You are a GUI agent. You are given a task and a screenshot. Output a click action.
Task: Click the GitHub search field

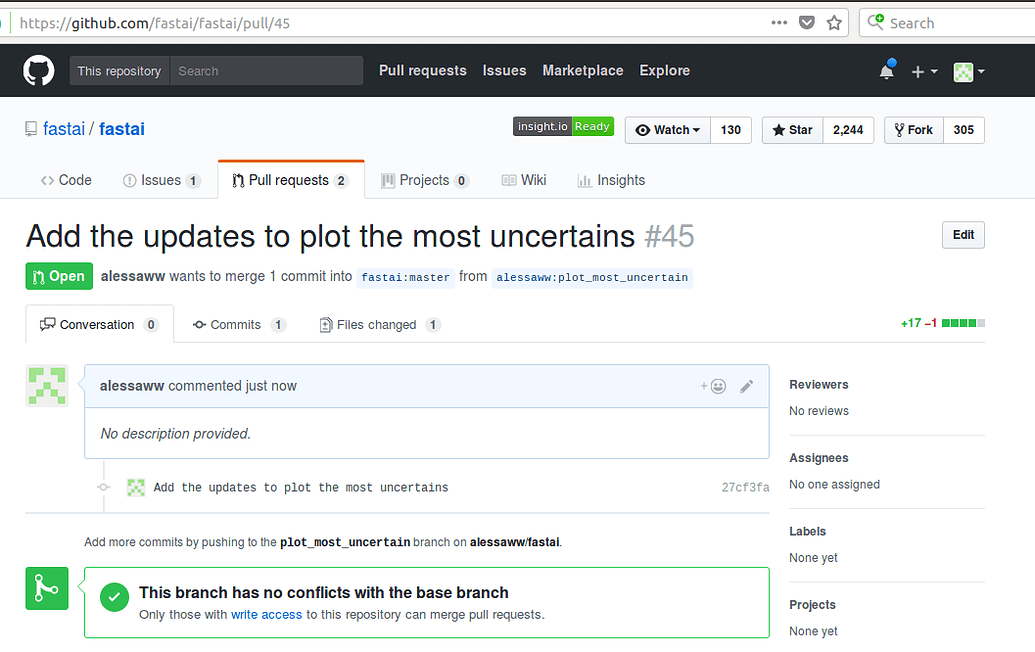pos(265,71)
